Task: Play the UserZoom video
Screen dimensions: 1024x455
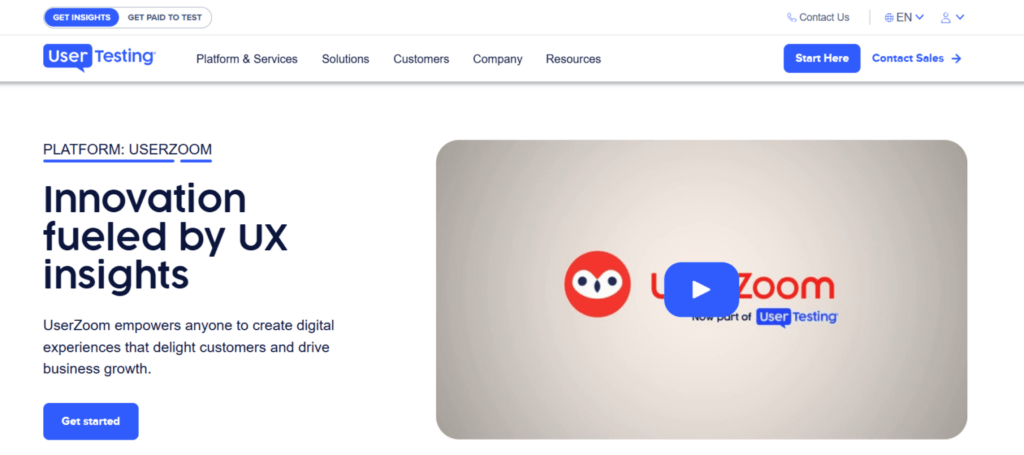Action: click(701, 289)
